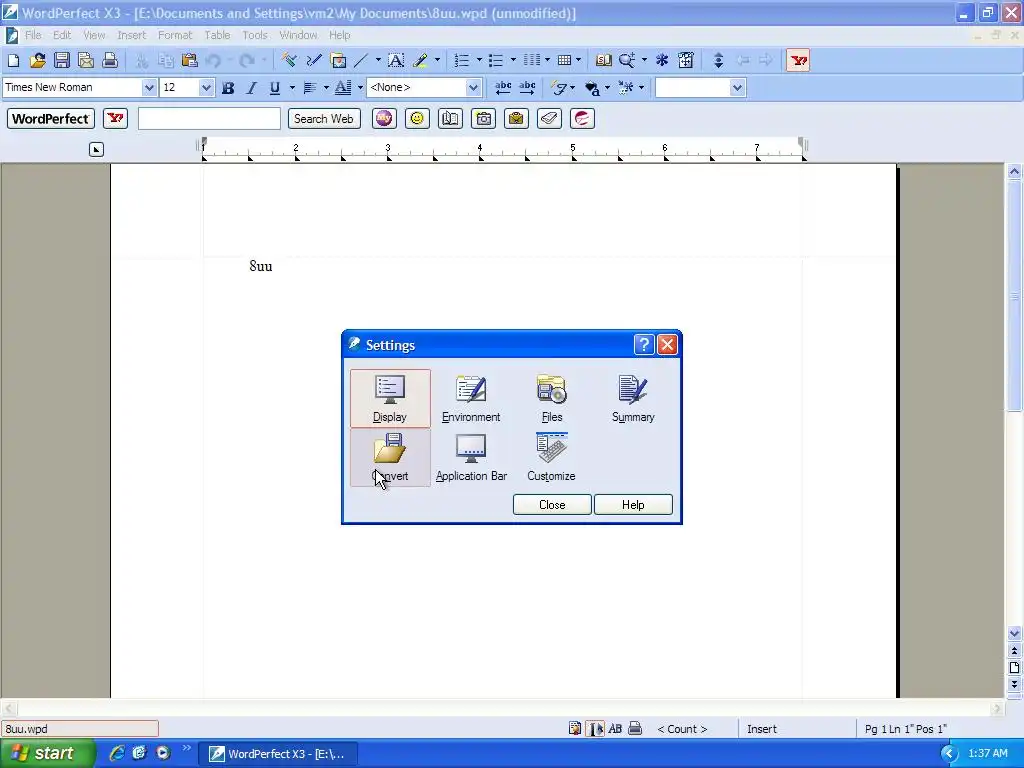Click the WordPerfect X3 taskbar item
Viewport: 1024px width, 768px height.
(278, 754)
